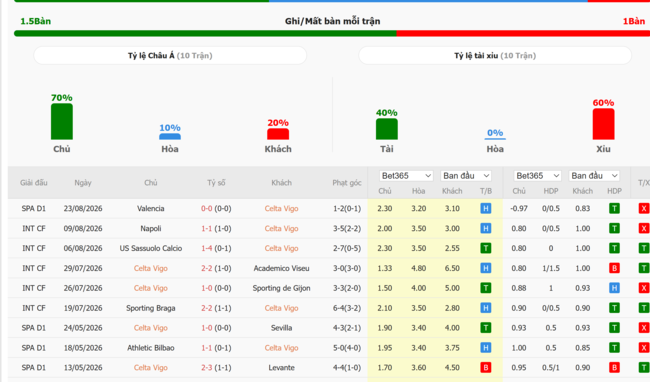
Task: Click the Ghi/Mất bàn mỗi trận progress bar
Action: tap(332, 33)
